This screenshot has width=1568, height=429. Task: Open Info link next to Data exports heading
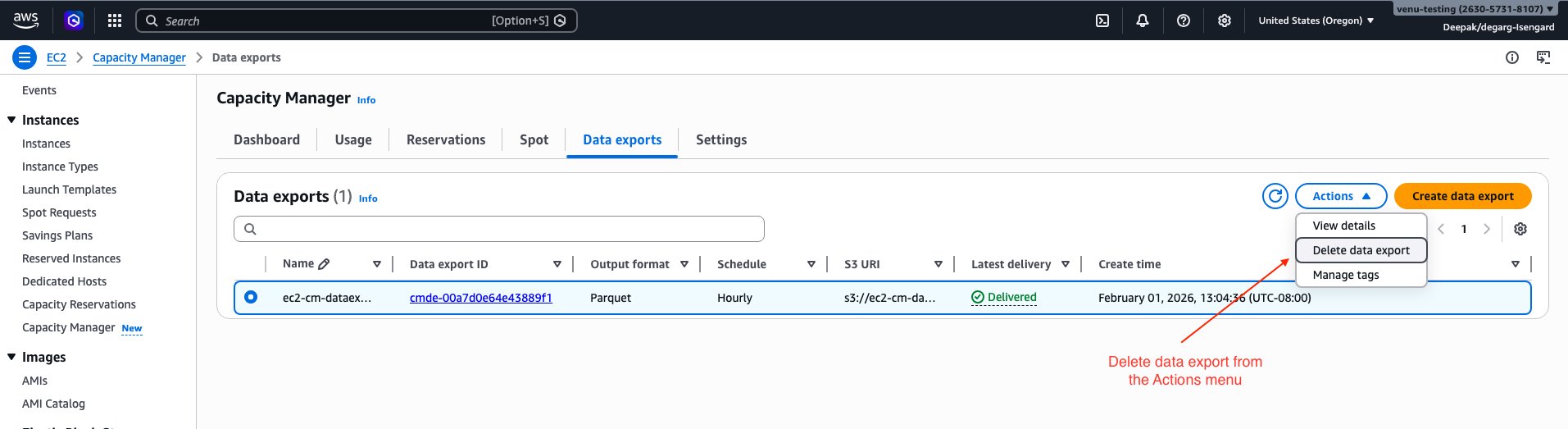point(368,199)
